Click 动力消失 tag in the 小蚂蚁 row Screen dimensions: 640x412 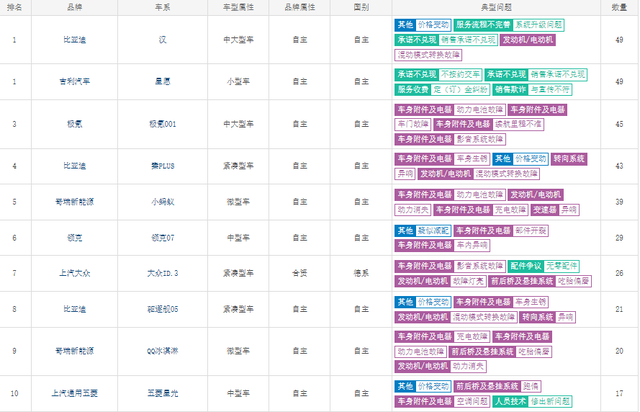pos(413,210)
